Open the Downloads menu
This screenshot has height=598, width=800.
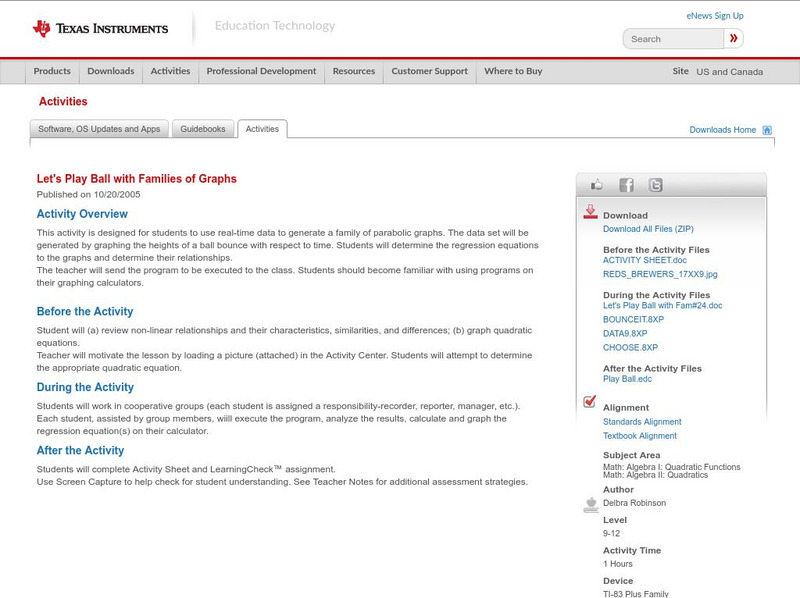[111, 71]
